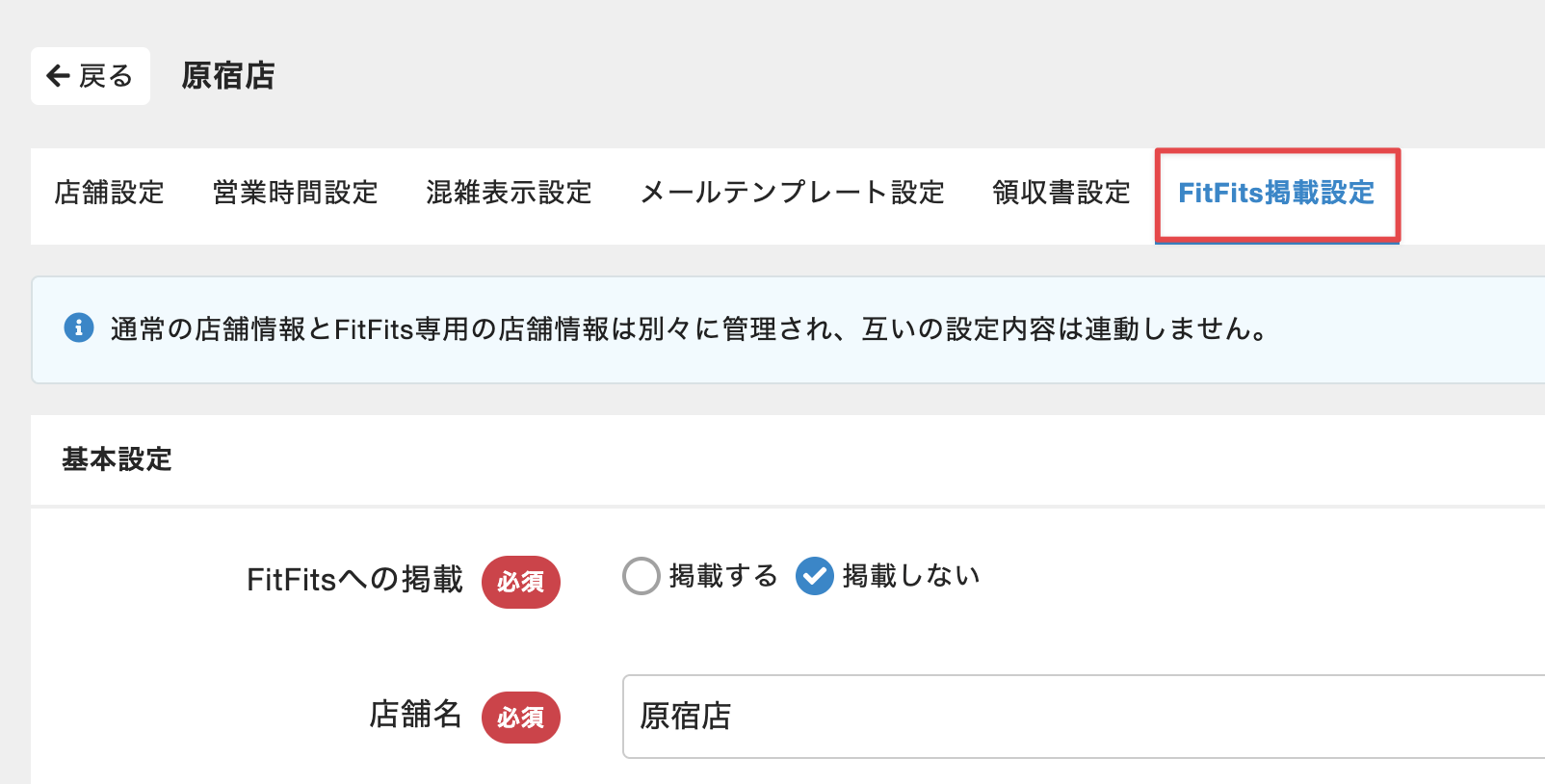Click the 必須 badge next to FitFitsへの掲載
The image size is (1545, 784).
[x=520, y=582]
